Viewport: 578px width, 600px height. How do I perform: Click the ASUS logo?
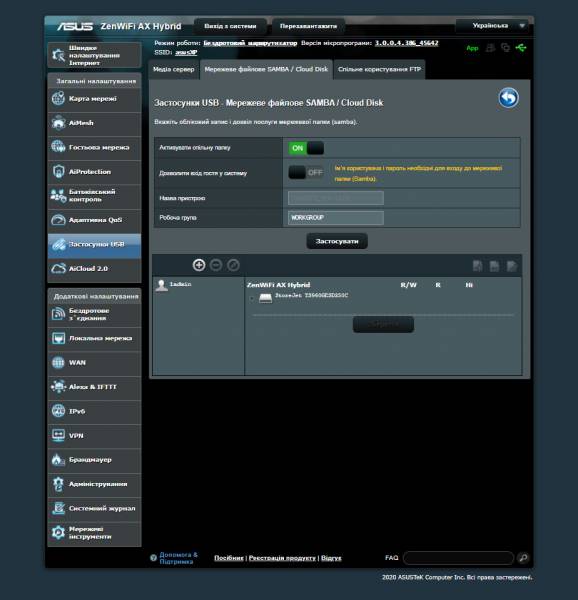(x=75, y=26)
